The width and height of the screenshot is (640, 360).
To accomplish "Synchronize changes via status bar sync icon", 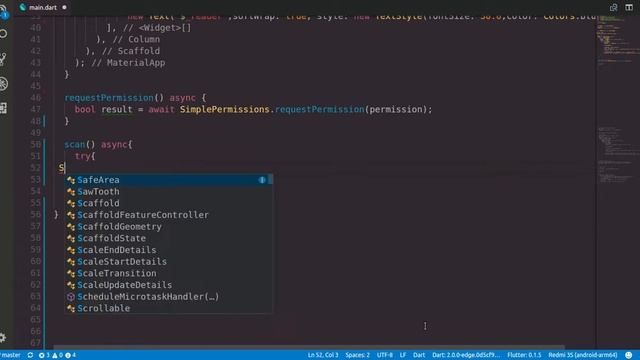I will pyautogui.click(x=30, y=355).
